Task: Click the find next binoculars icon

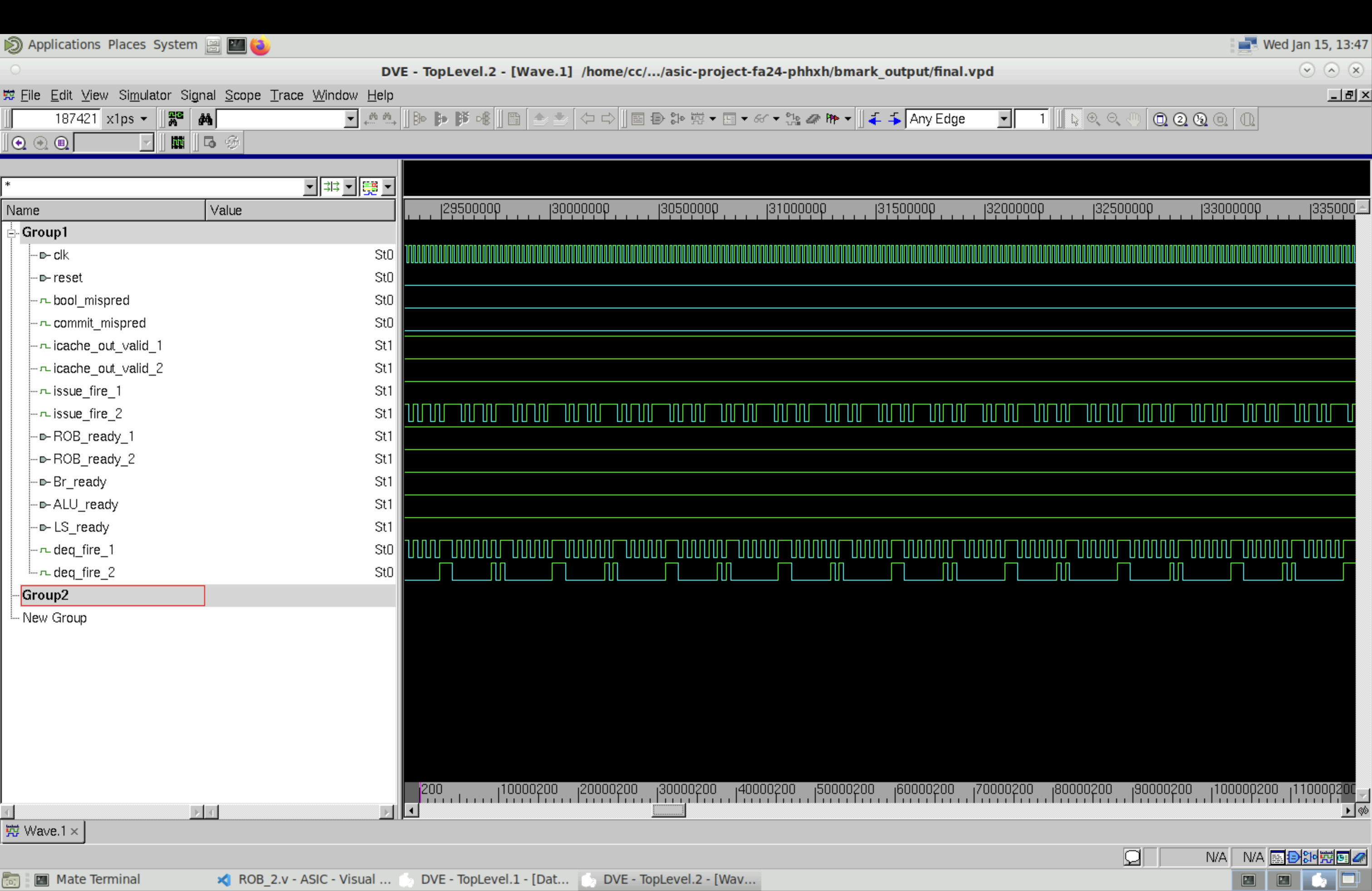Action: tap(390, 119)
